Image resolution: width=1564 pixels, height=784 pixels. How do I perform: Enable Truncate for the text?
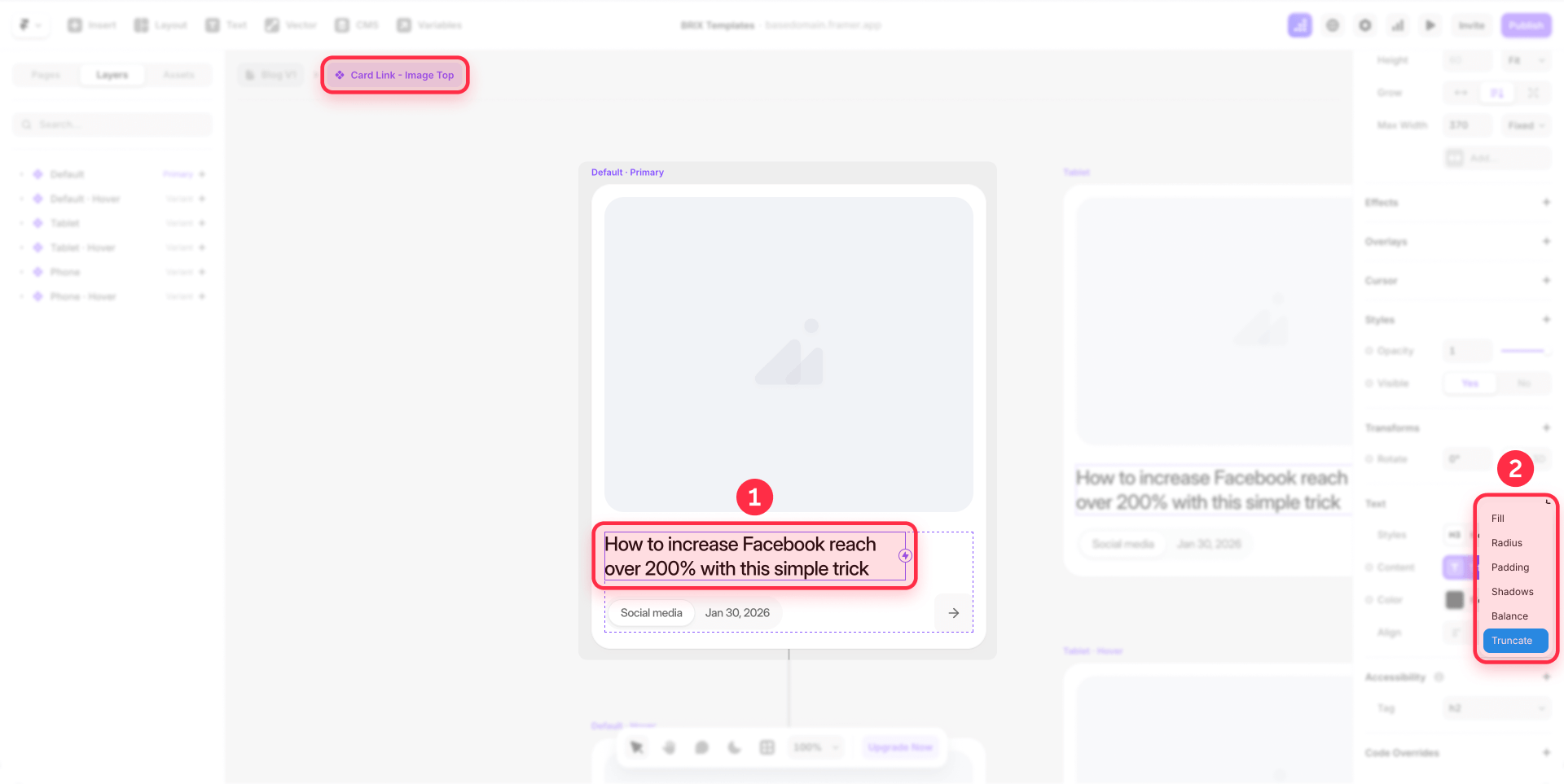pos(1514,641)
